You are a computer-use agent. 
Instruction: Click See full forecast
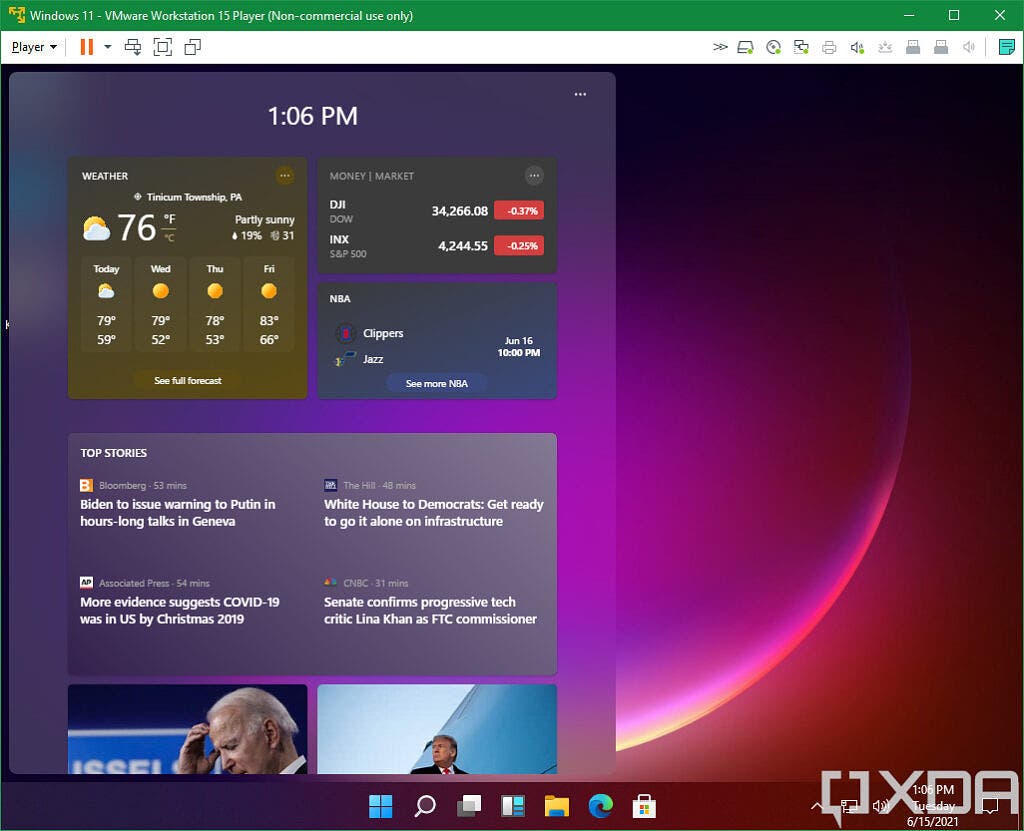coord(186,380)
